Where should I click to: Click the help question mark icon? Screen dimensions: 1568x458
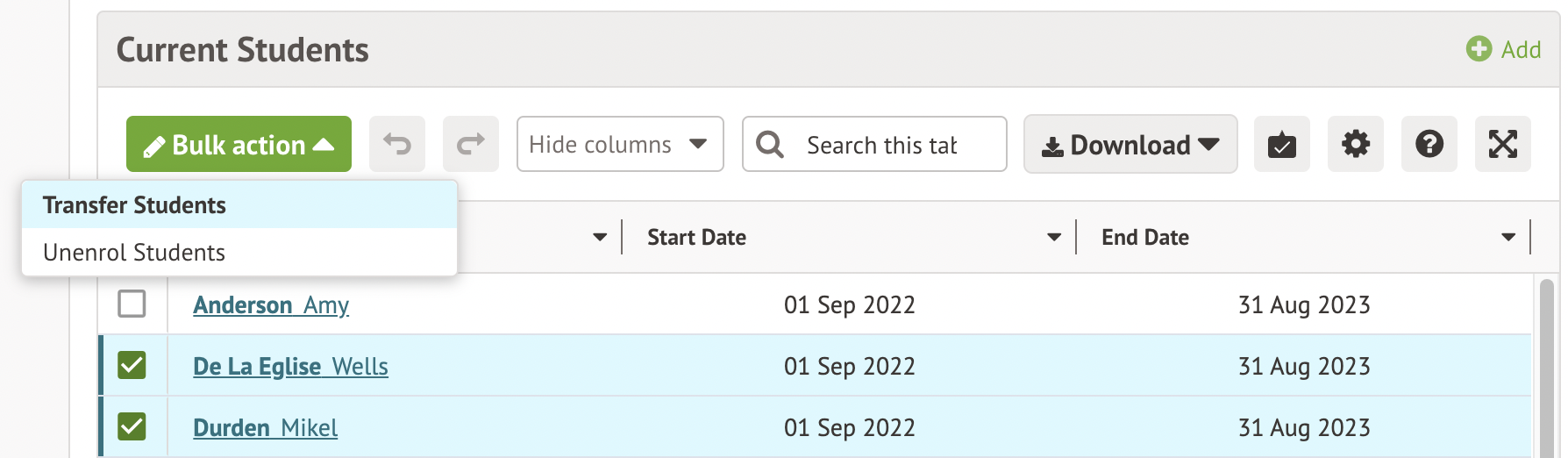pos(1429,144)
